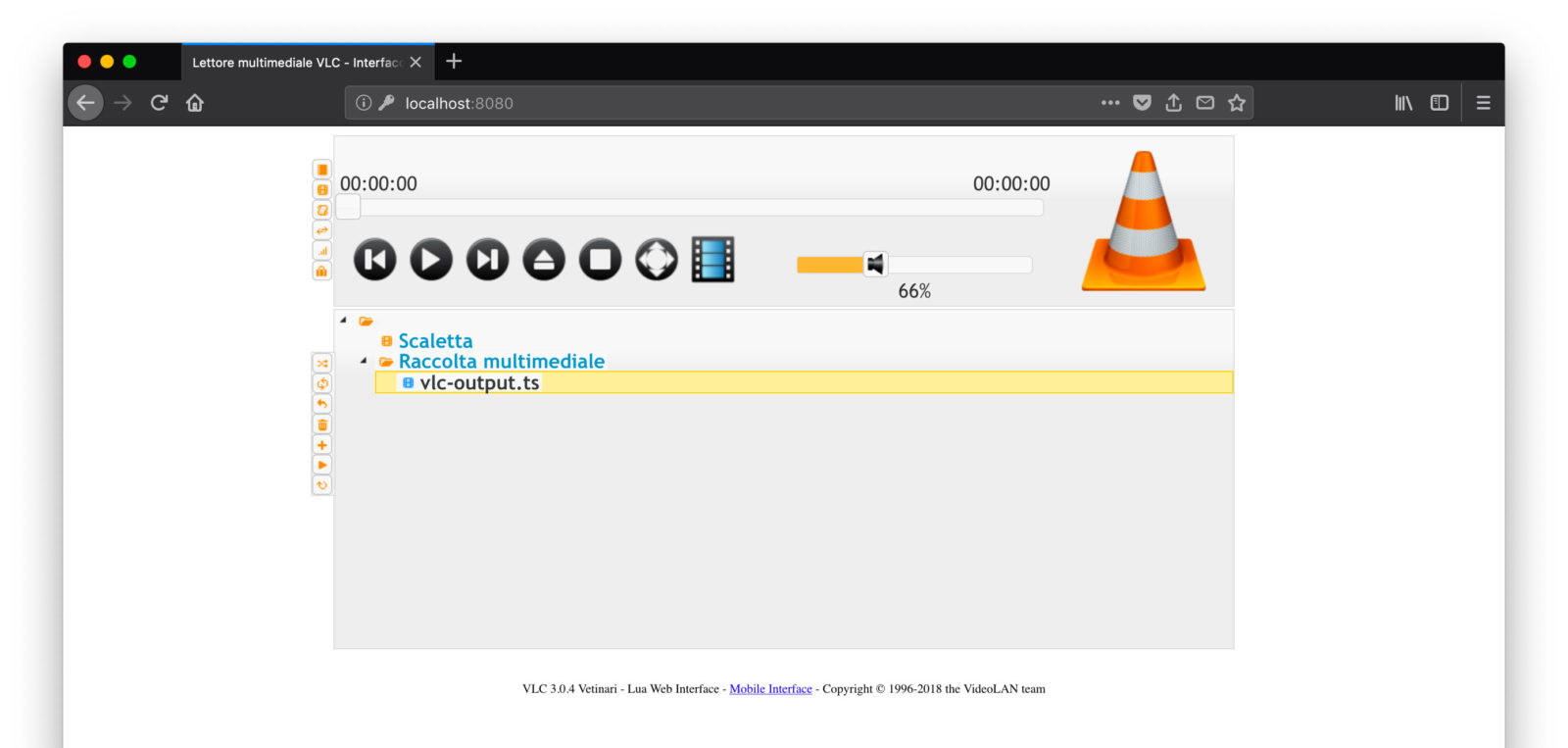This screenshot has height=748, width=1568.
Task: Open track synchronisation arrows icon
Action: coord(321,230)
